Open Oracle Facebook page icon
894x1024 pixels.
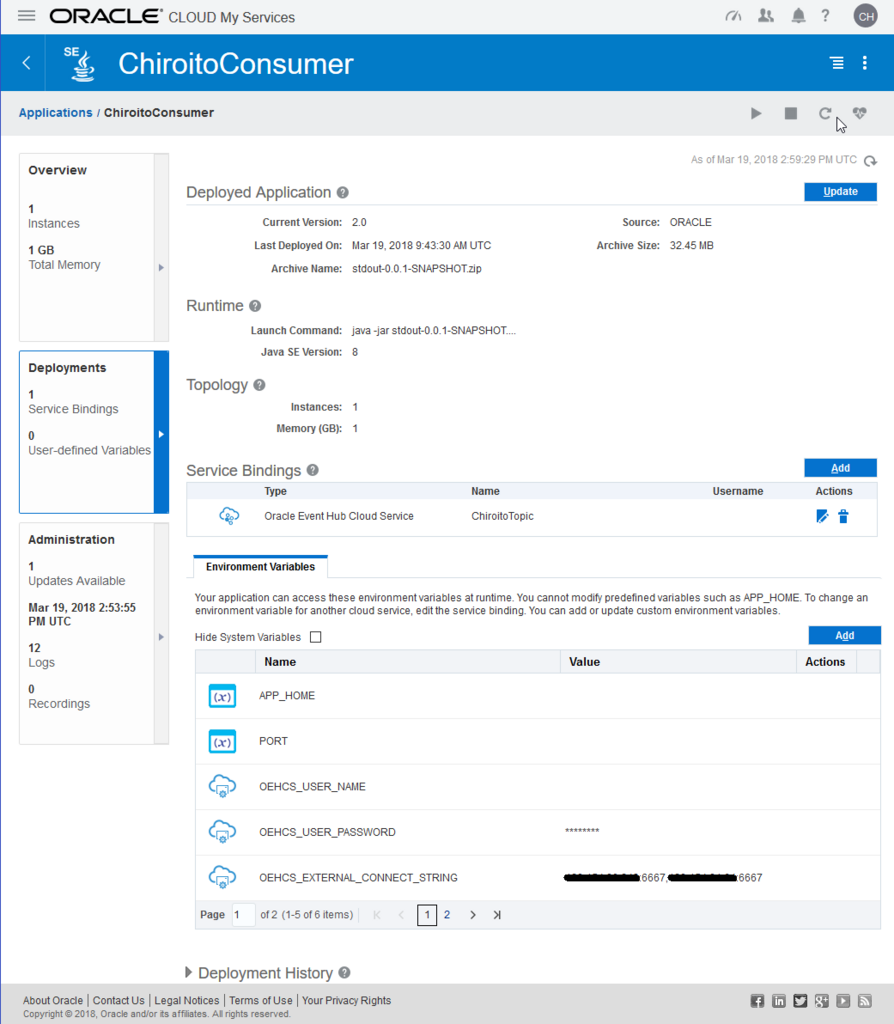(x=758, y=1001)
